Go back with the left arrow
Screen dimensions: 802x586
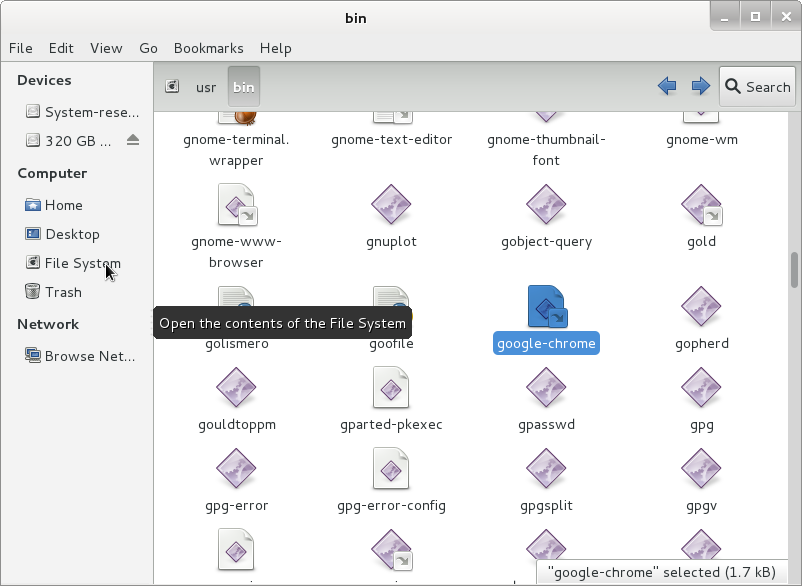pyautogui.click(x=667, y=86)
